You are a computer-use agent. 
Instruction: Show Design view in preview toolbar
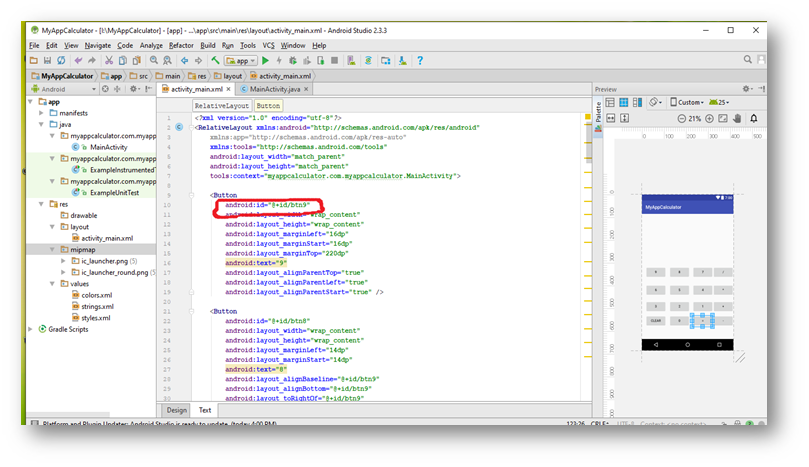(x=610, y=102)
